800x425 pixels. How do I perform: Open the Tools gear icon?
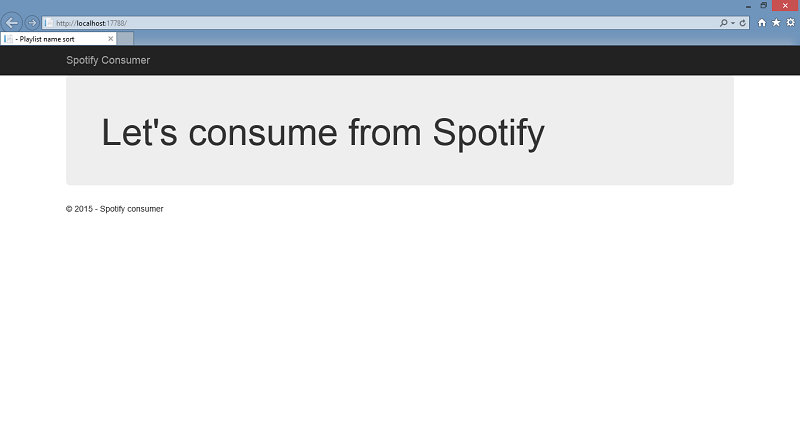(790, 22)
